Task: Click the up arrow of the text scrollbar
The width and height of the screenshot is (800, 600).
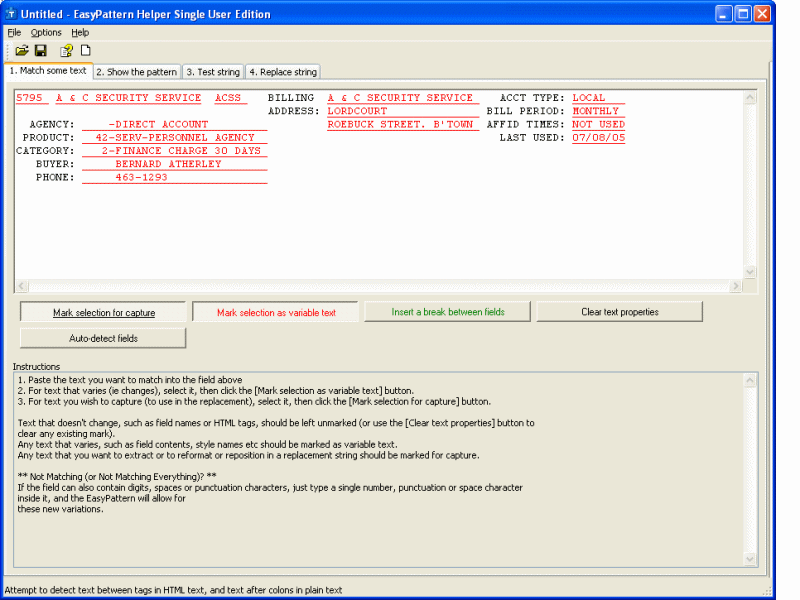Action: click(751, 95)
